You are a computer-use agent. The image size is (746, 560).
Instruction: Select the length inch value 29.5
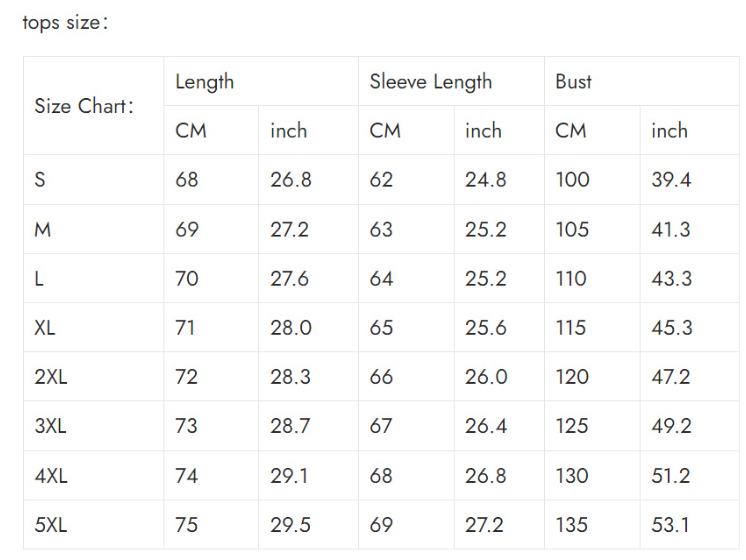(x=290, y=525)
